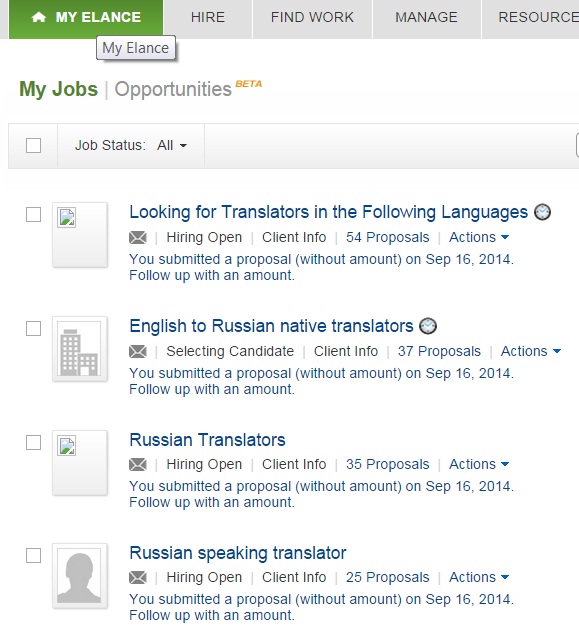Screen dimensions: 579x635
Task: Open message envelope for Russian speaking translator job
Action: coord(138,577)
